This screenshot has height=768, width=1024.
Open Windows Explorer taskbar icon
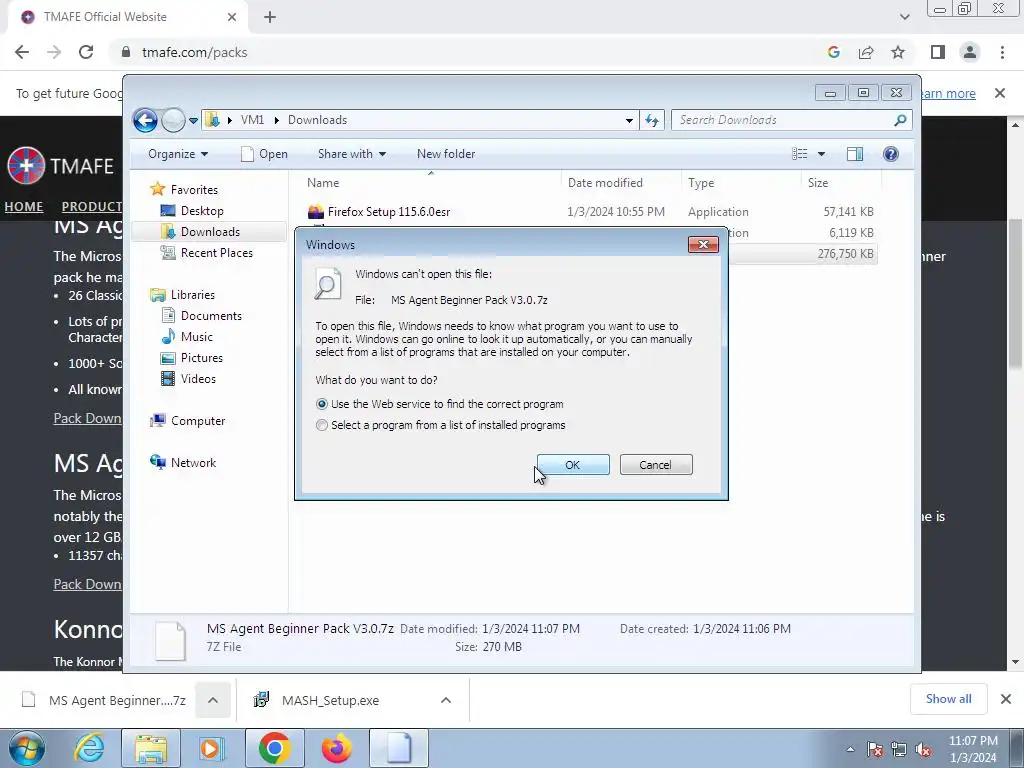(151, 748)
